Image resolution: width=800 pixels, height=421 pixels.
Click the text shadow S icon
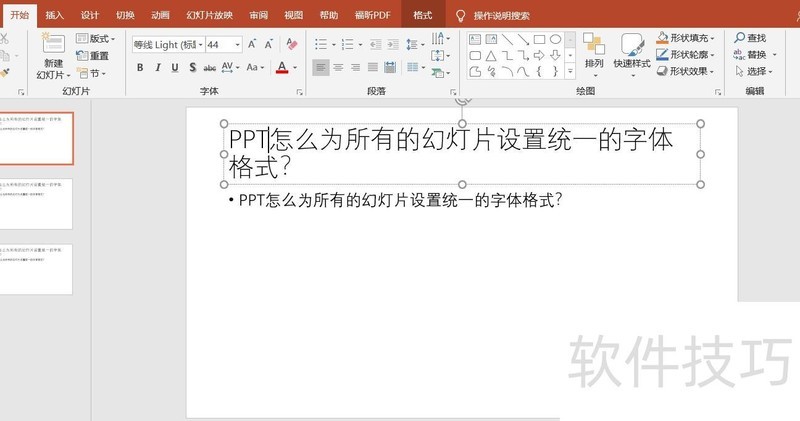point(192,68)
